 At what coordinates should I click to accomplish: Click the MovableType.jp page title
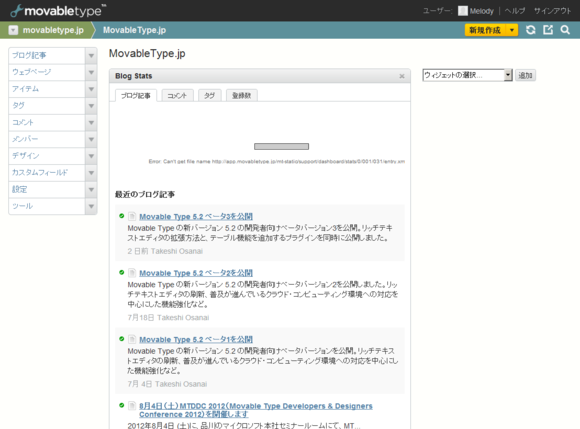147,54
